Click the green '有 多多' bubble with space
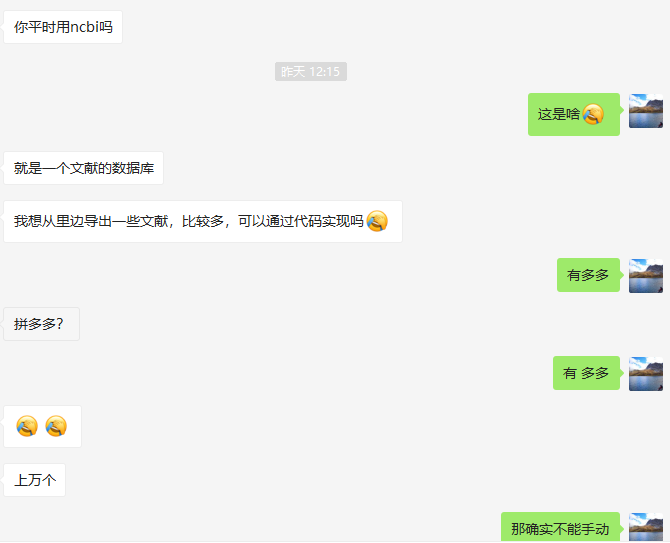The height and width of the screenshot is (543, 670). coord(586,373)
